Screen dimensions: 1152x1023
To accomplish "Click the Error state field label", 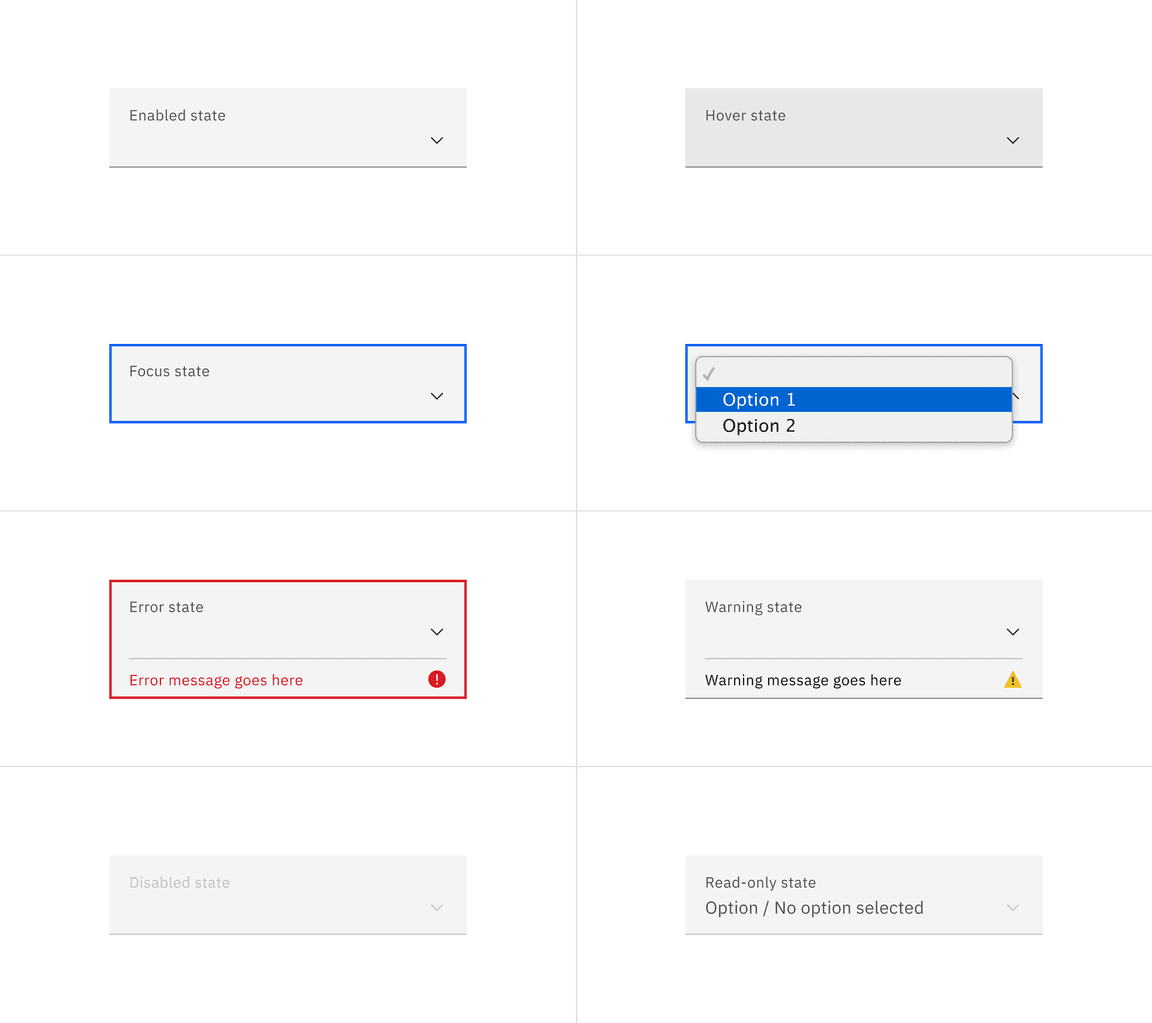I will point(166,607).
